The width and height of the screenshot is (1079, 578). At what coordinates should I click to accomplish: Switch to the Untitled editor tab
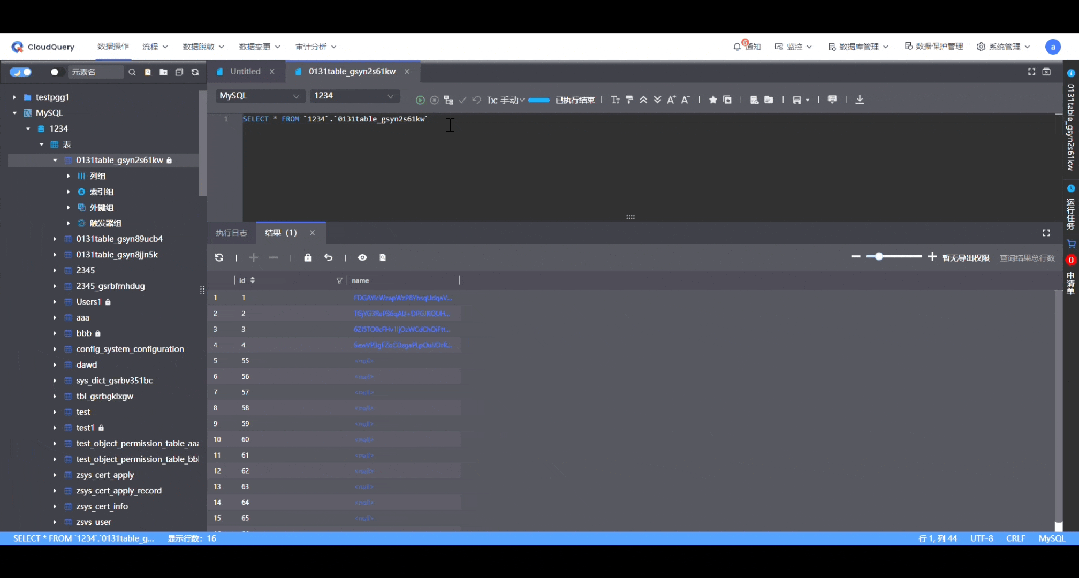pos(245,72)
